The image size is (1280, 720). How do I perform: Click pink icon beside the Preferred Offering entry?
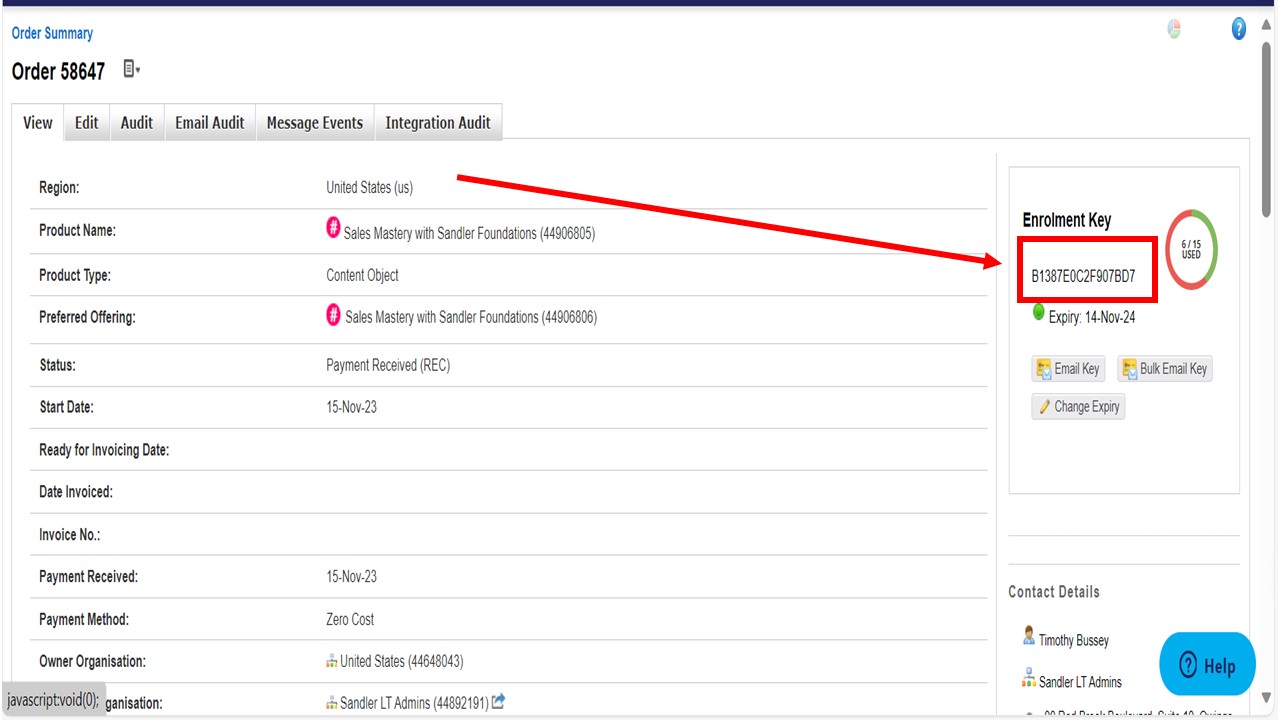click(x=333, y=315)
